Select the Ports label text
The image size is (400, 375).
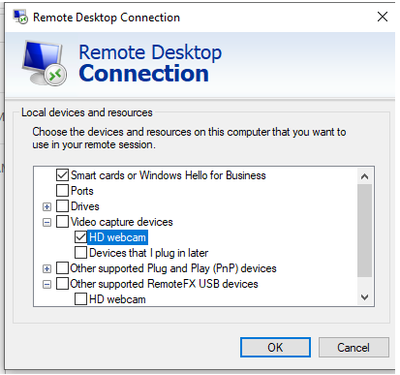point(82,191)
